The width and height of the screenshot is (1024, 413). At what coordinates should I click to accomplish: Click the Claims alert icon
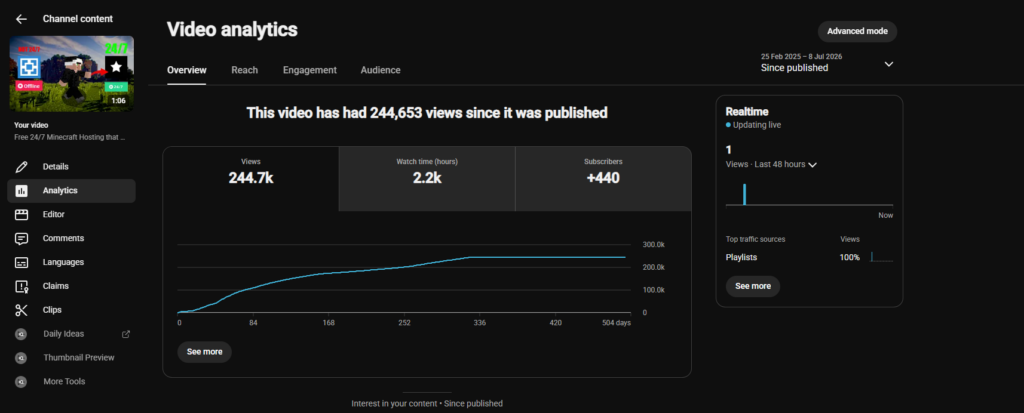(22, 286)
